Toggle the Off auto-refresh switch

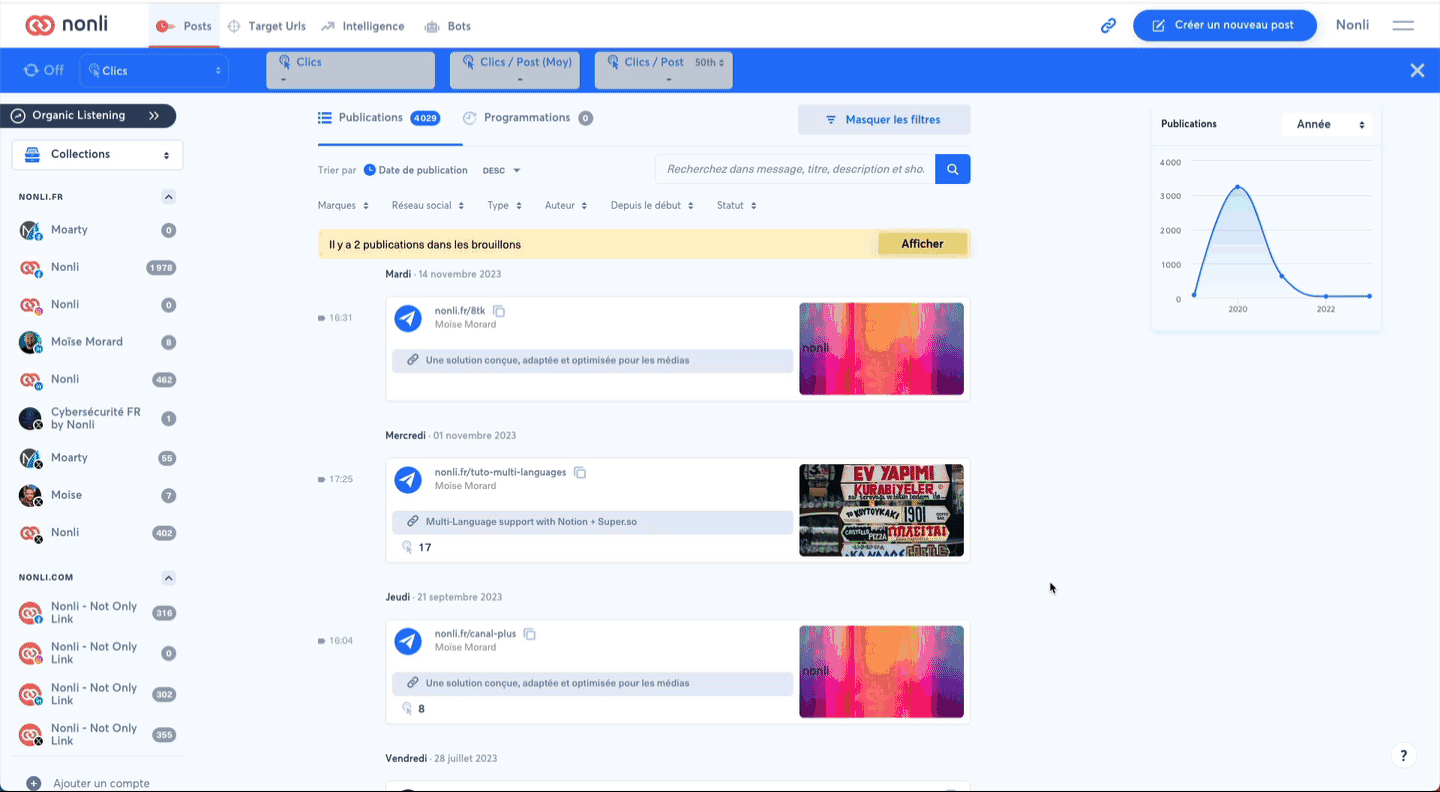pos(44,70)
